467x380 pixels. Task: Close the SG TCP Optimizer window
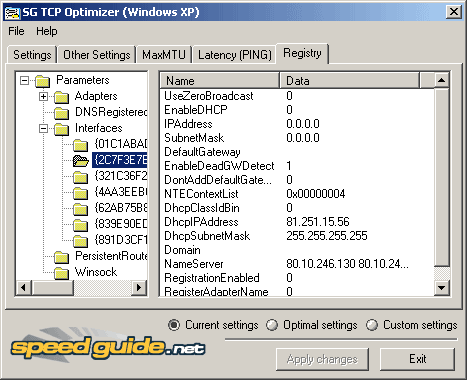(x=454, y=12)
